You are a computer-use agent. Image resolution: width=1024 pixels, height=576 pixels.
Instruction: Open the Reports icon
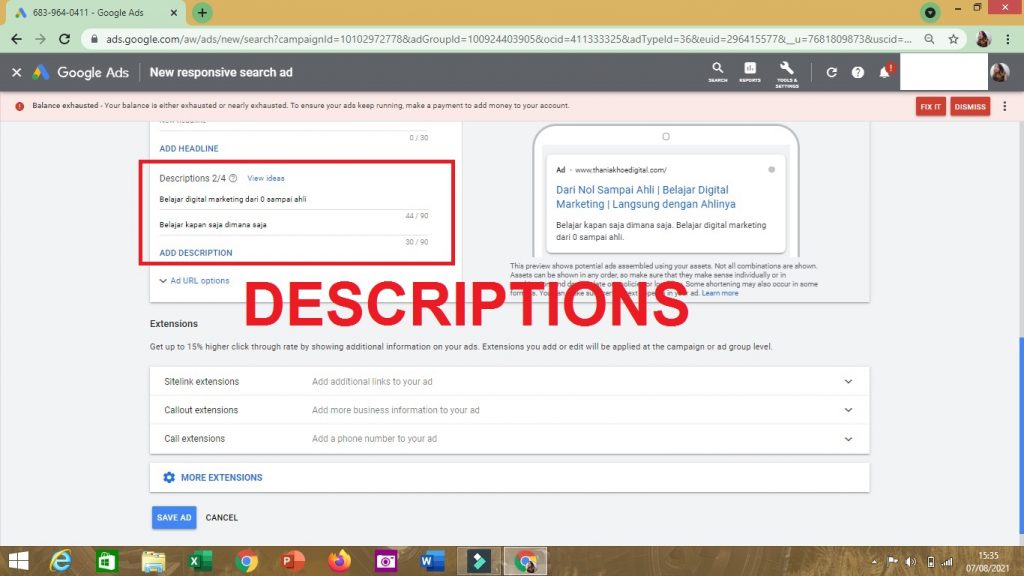point(750,70)
